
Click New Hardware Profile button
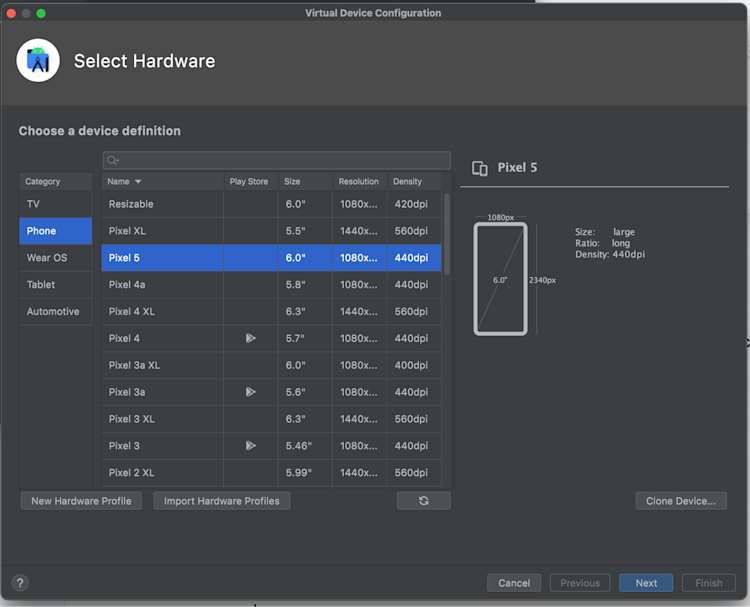[x=81, y=501]
